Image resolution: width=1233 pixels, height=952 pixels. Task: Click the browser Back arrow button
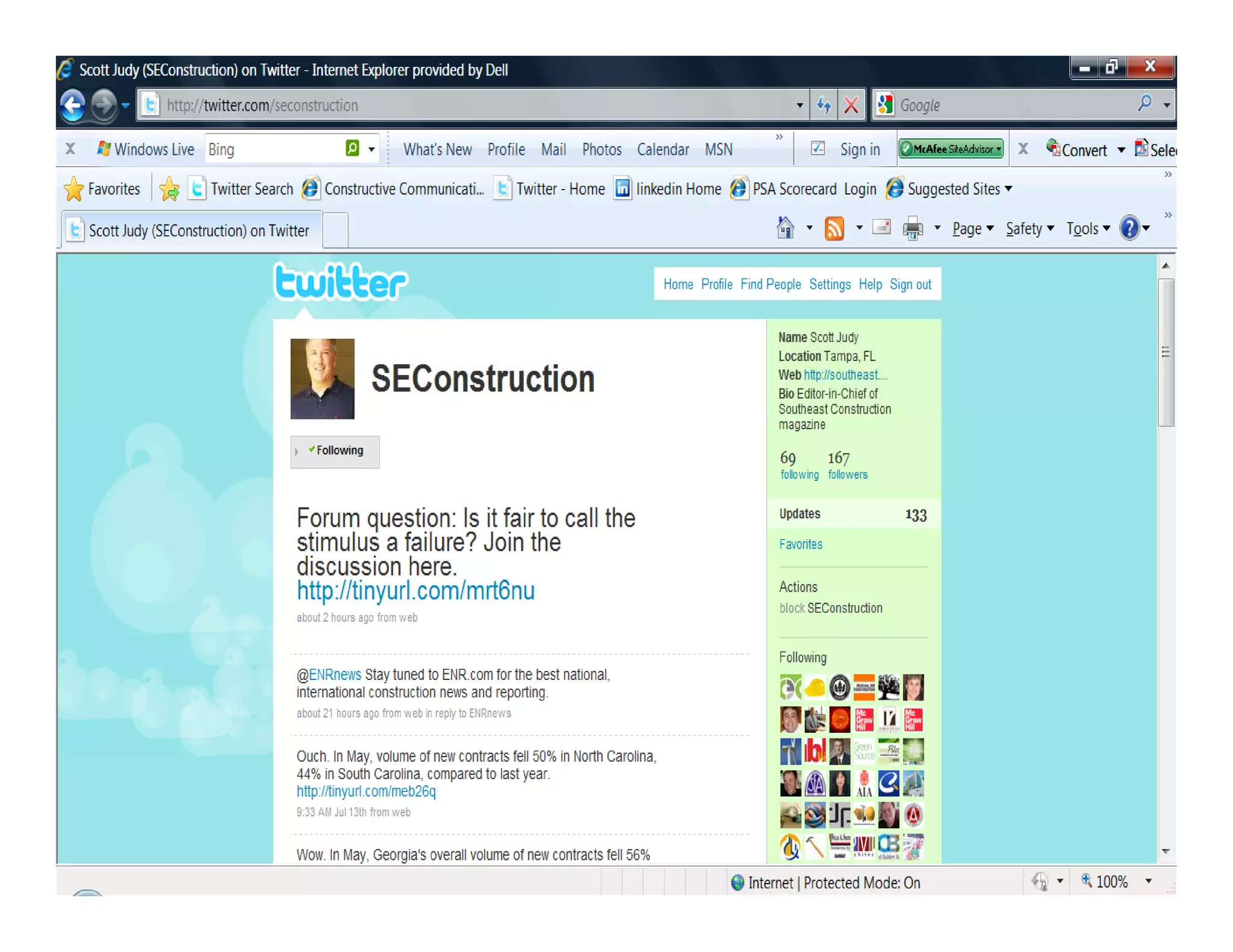tap(73, 105)
